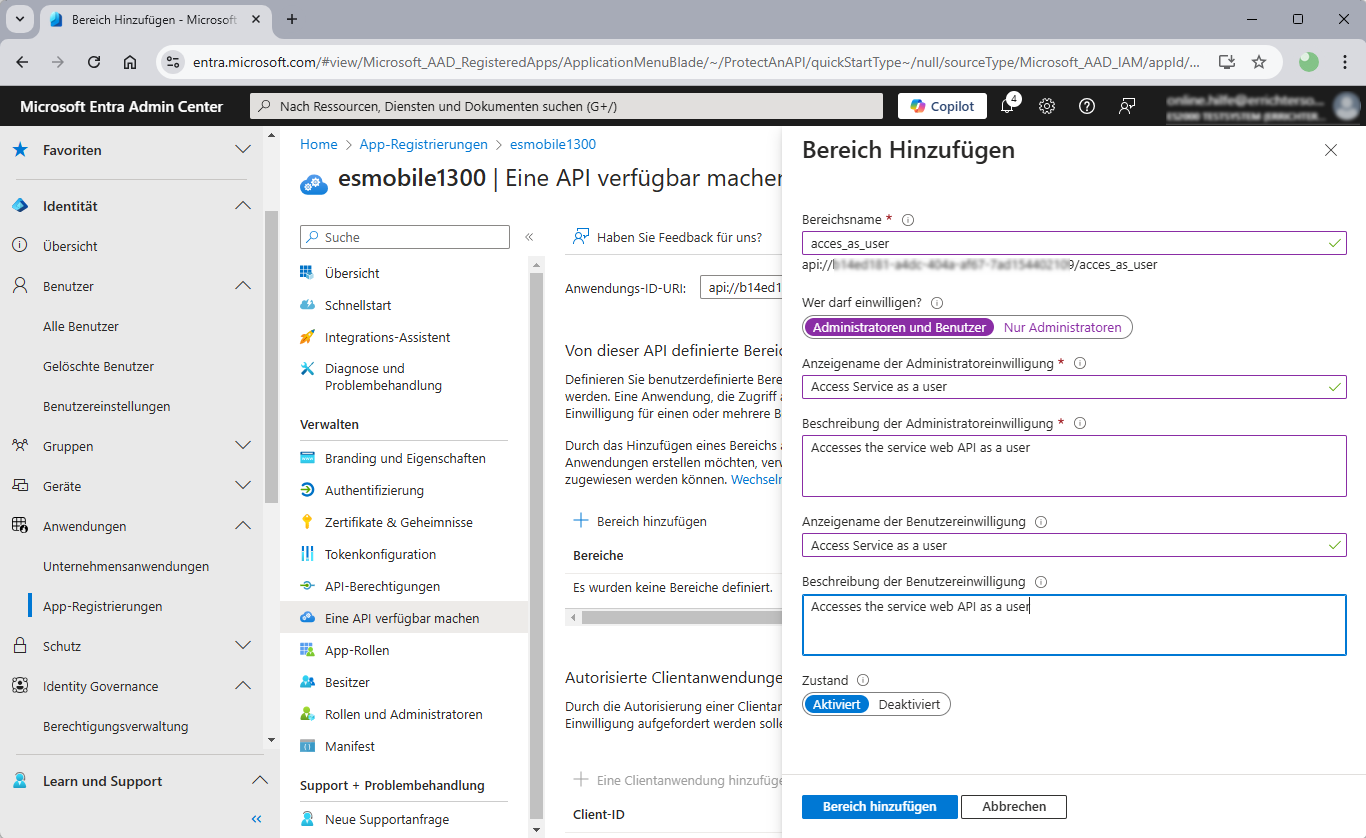Open App-Rollen
This screenshot has width=1366, height=838.
[357, 650]
